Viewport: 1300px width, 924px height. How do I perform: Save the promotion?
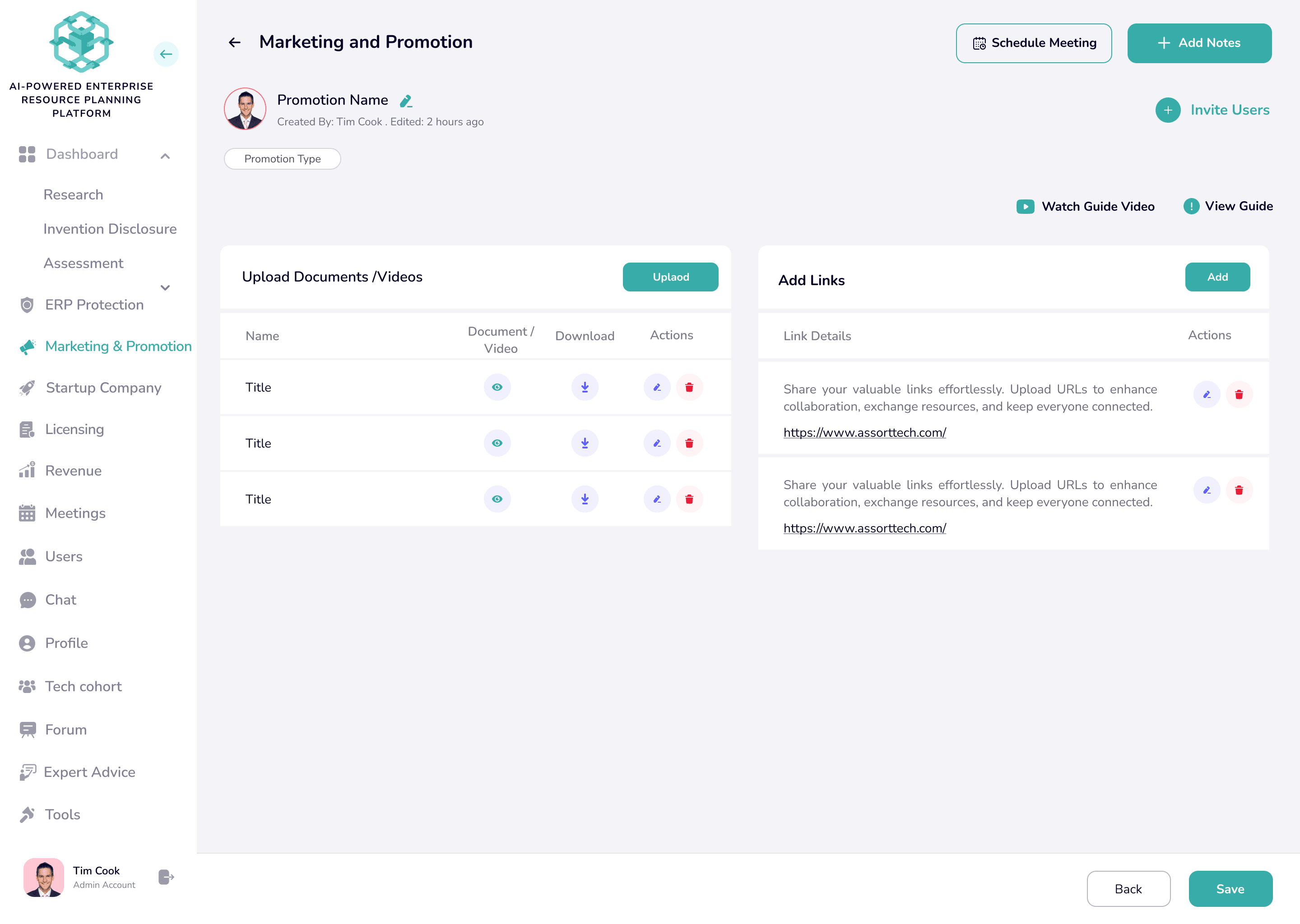click(1230, 889)
